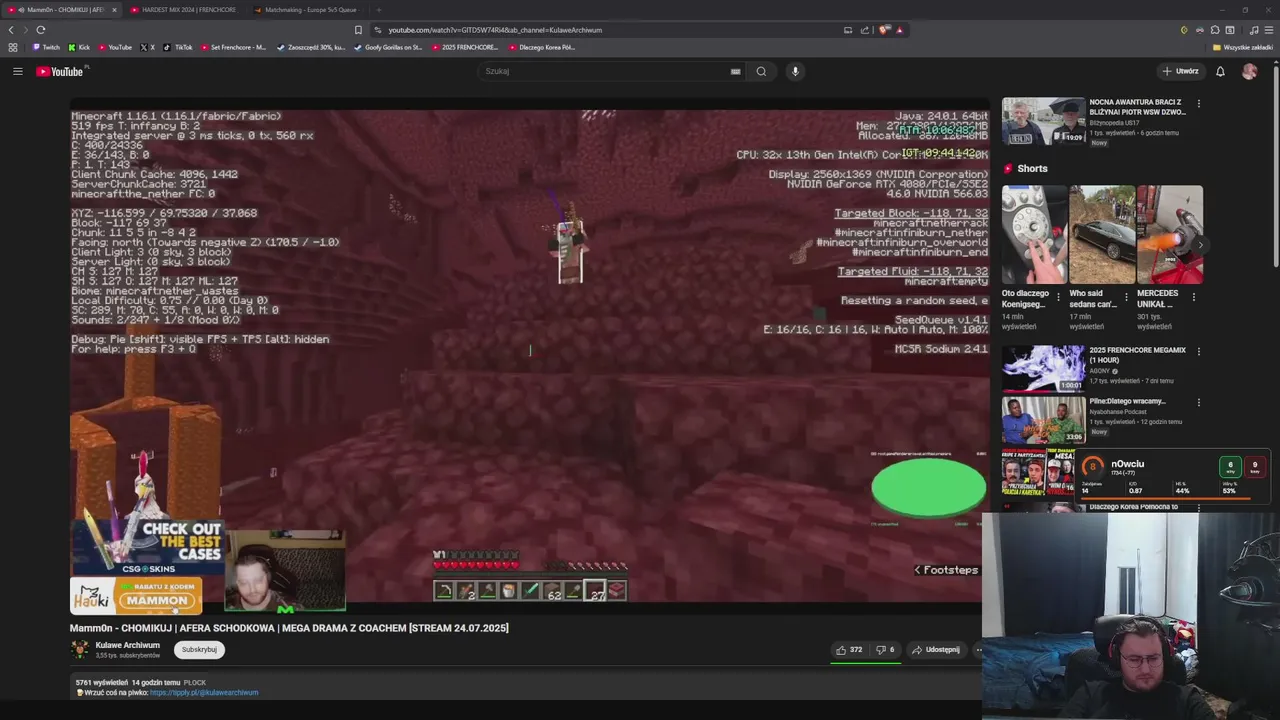This screenshot has width=1280, height=720.
Task: Click the Utwórz create button
Action: [x=1180, y=71]
